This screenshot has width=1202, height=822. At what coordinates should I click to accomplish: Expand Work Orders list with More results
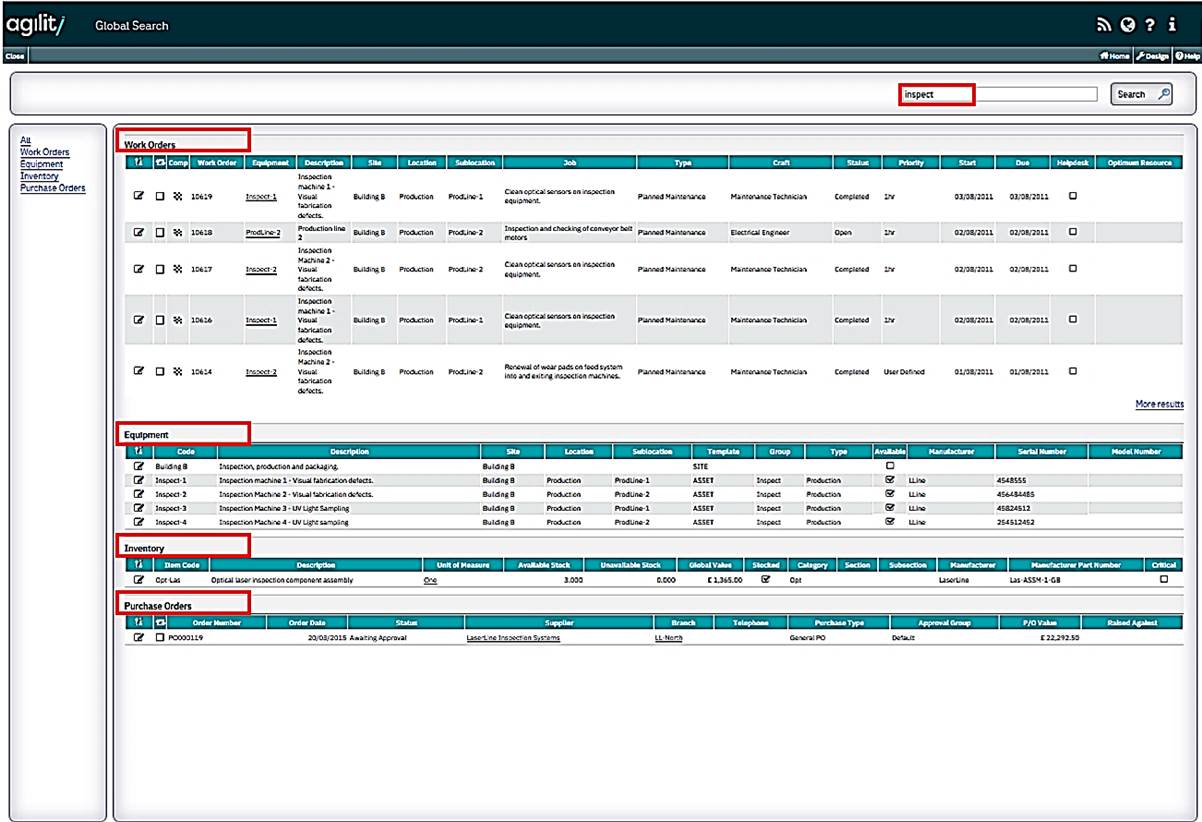(1159, 404)
